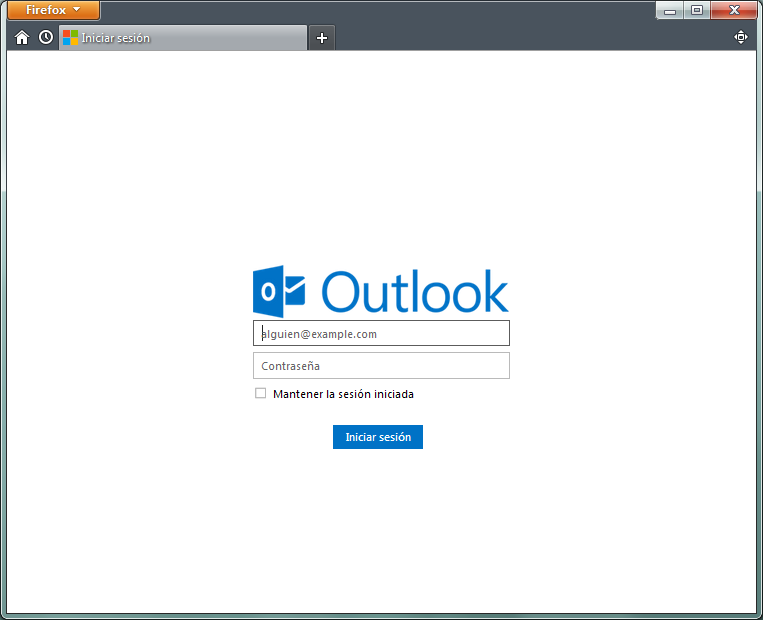Focus the email address field

pyautogui.click(x=382, y=333)
